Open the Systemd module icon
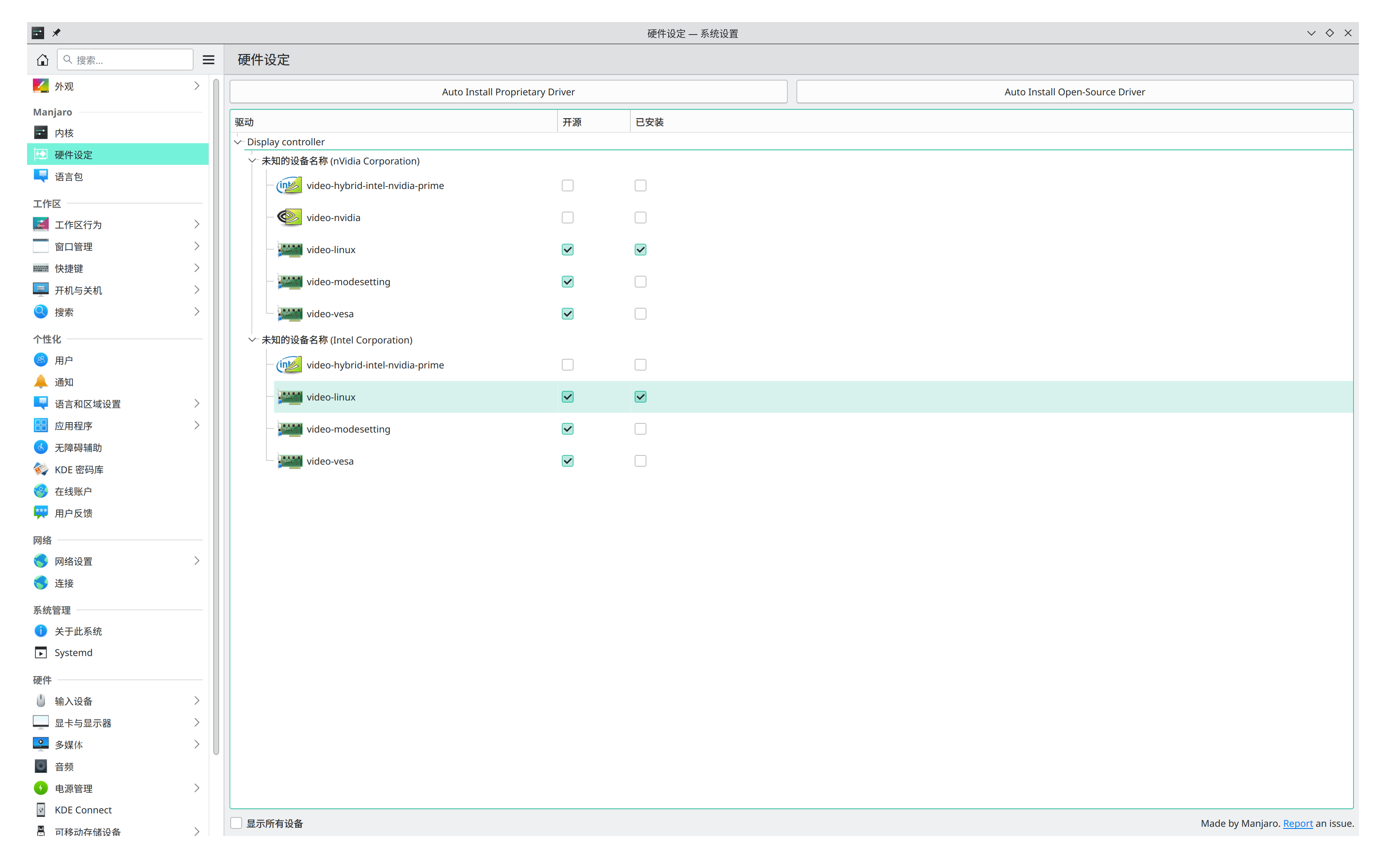1386x868 pixels. point(41,653)
